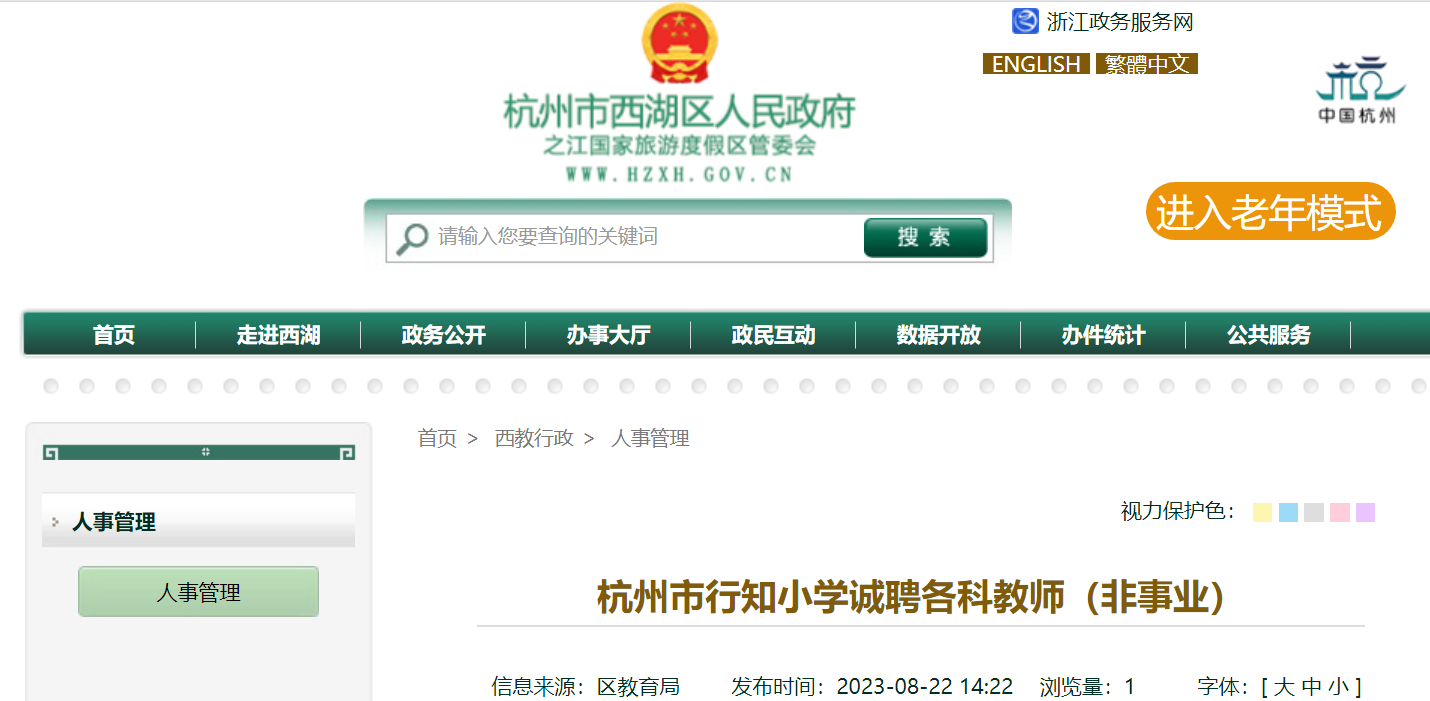The image size is (1430, 701).
Task: Click 西教行政 in the breadcrumb
Action: pyautogui.click(x=534, y=438)
